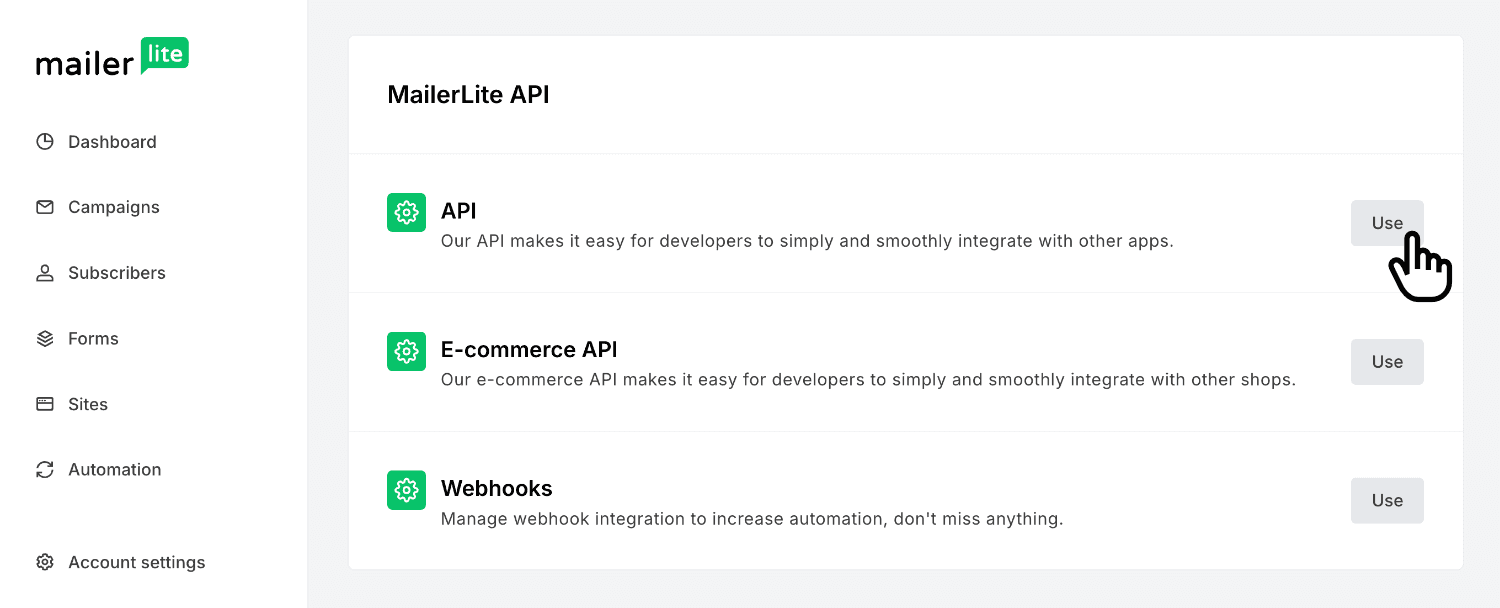The image size is (1500, 608).
Task: Open Subscribers in the sidebar
Action: 101,273
